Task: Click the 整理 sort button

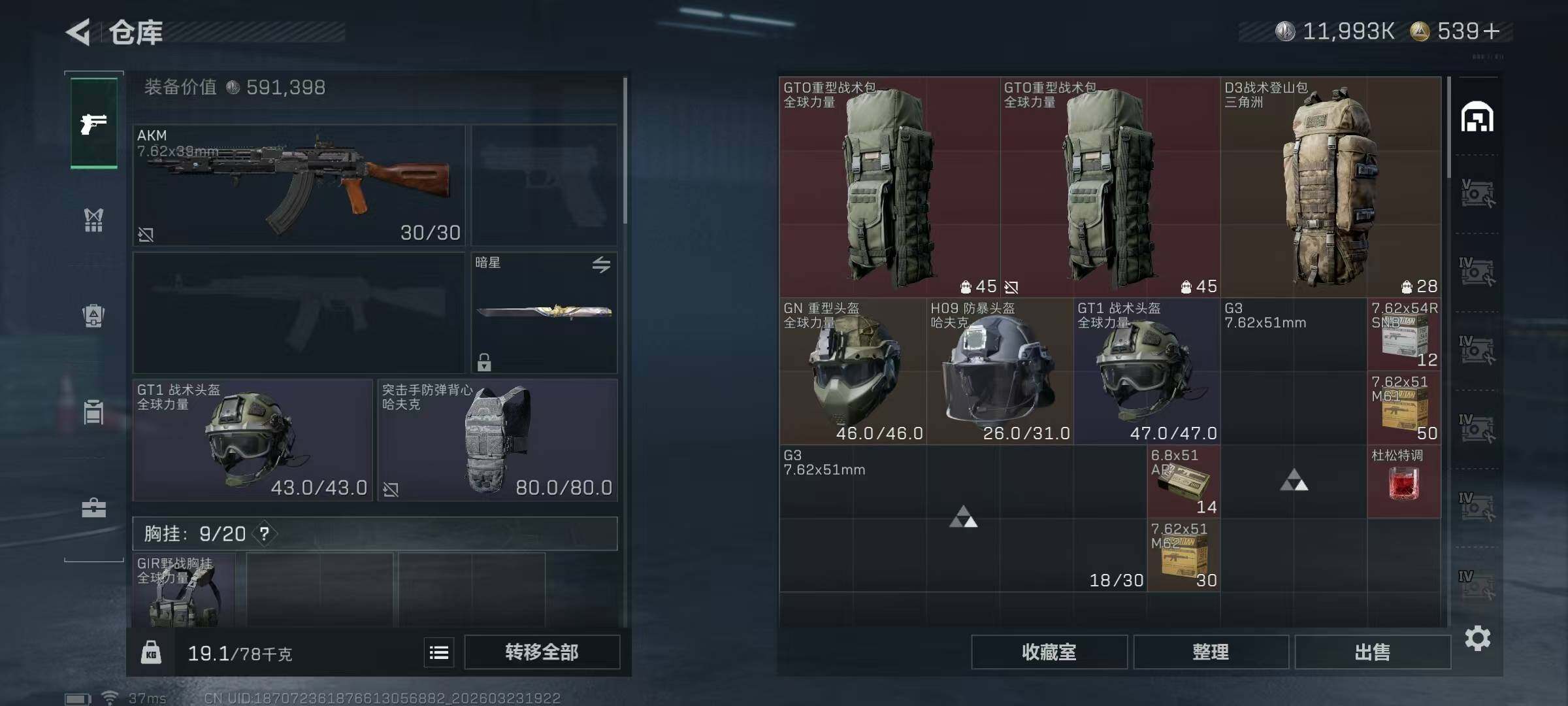Action: coord(1211,652)
